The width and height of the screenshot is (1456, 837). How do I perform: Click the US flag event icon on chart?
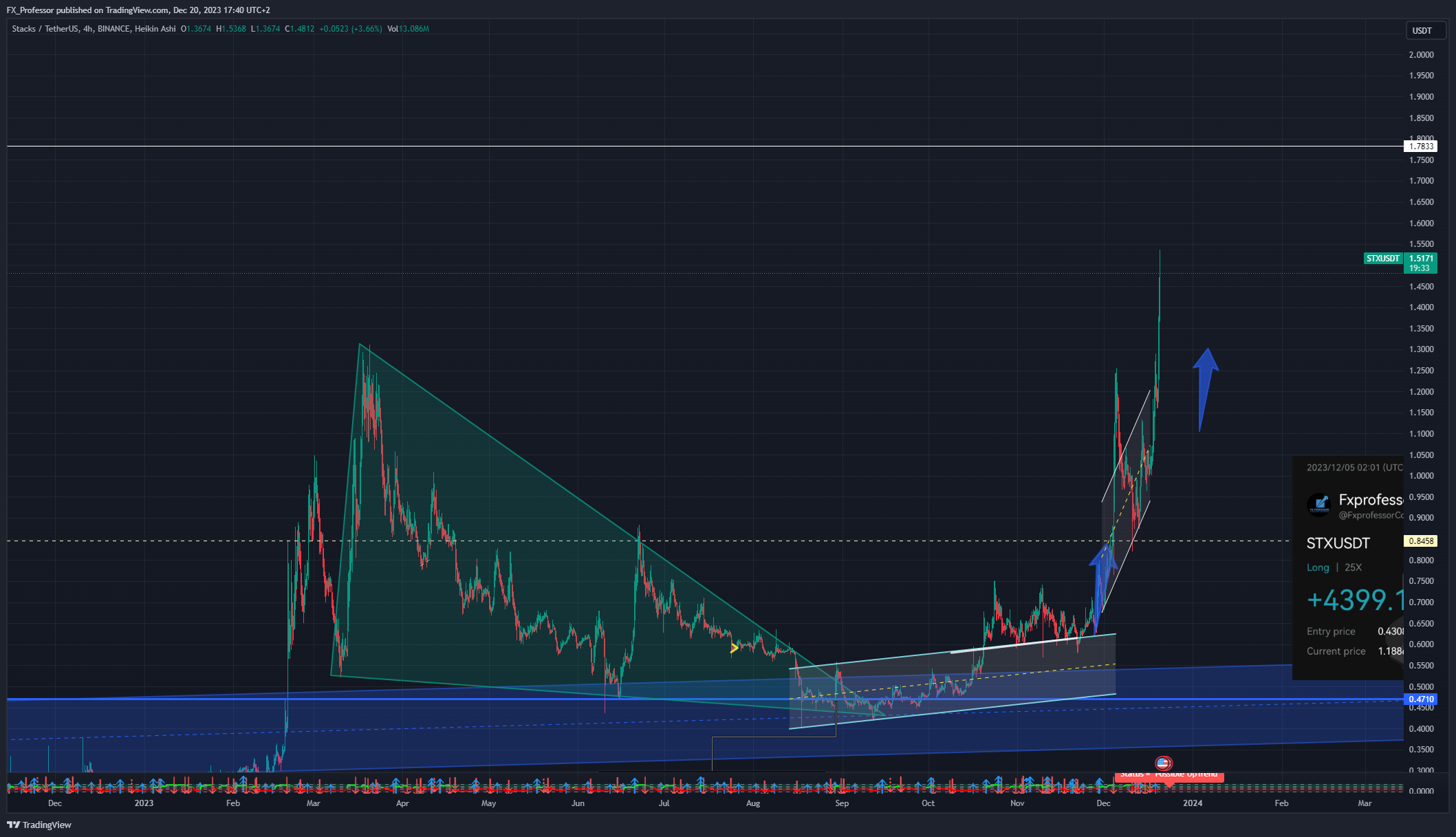pos(1163,763)
